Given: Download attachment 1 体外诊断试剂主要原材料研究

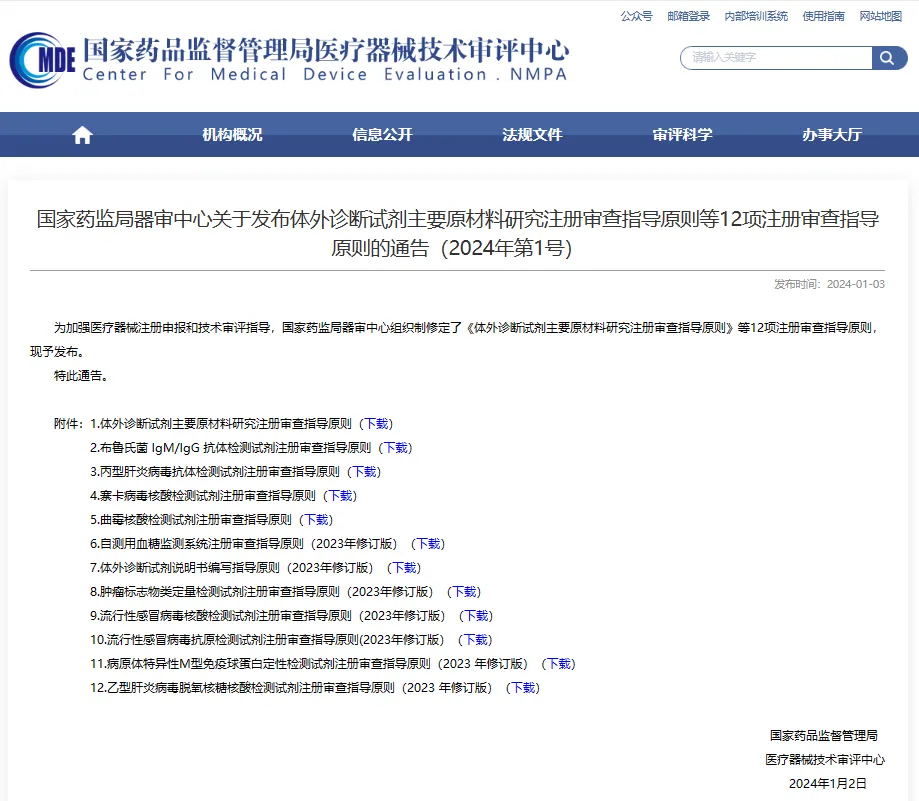Looking at the screenshot, I should coord(376,424).
